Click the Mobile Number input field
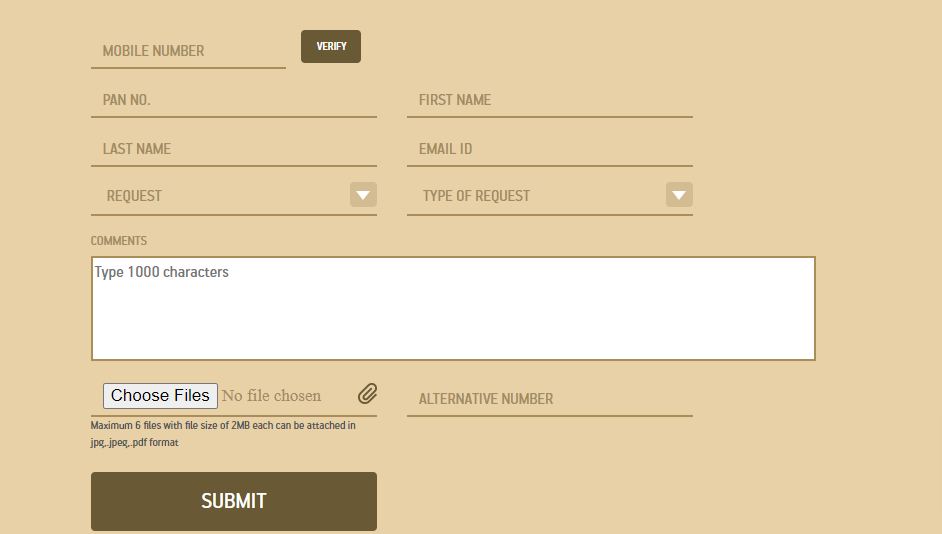 [188, 51]
